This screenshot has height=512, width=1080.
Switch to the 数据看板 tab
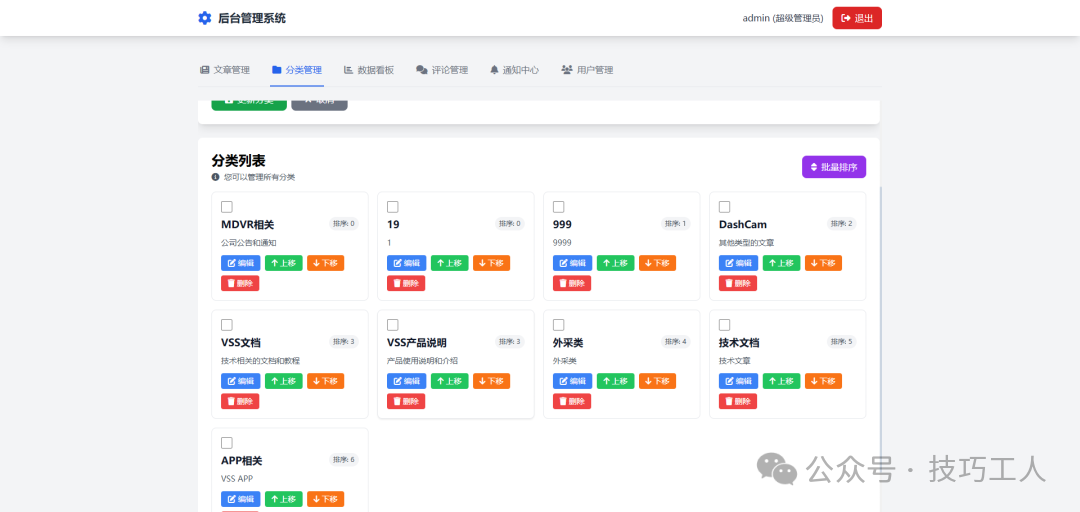point(369,70)
